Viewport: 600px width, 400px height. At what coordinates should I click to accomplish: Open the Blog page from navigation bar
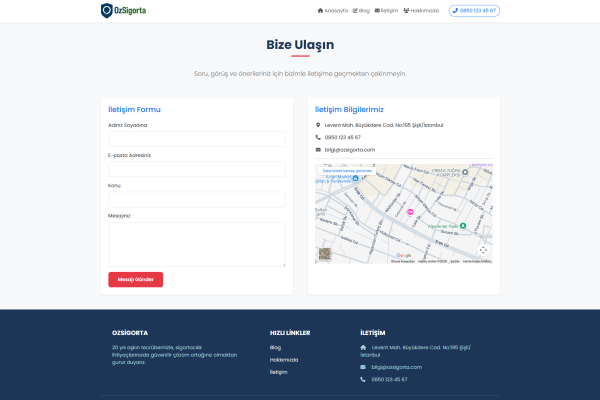point(361,10)
